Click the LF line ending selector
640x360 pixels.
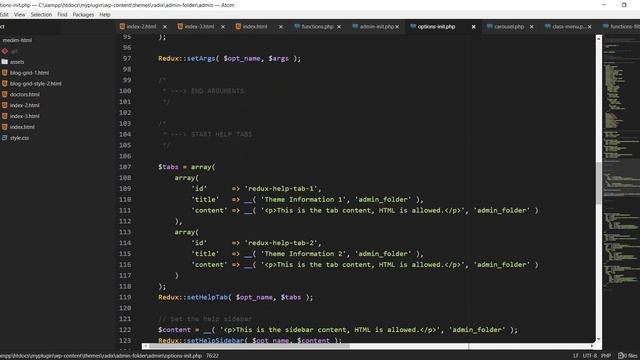(576, 356)
